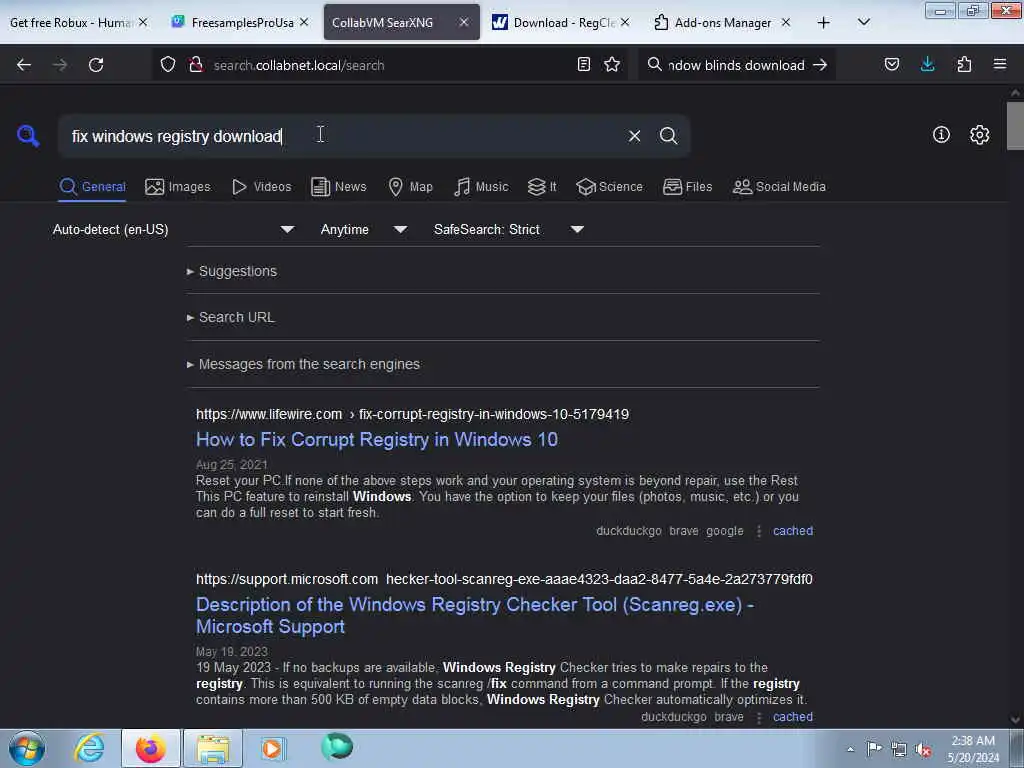Reload the current page
Viewport: 1024px width, 768px height.
(96, 65)
